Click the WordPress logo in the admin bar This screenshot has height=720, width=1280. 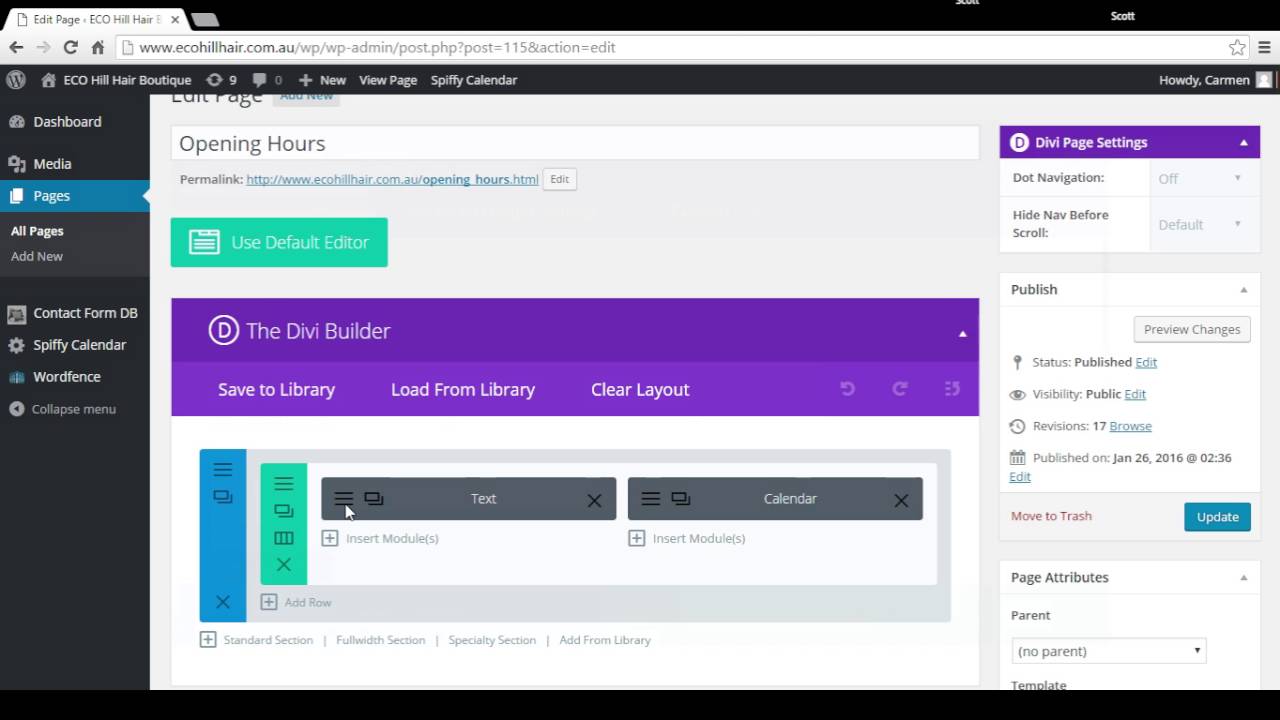tap(16, 80)
